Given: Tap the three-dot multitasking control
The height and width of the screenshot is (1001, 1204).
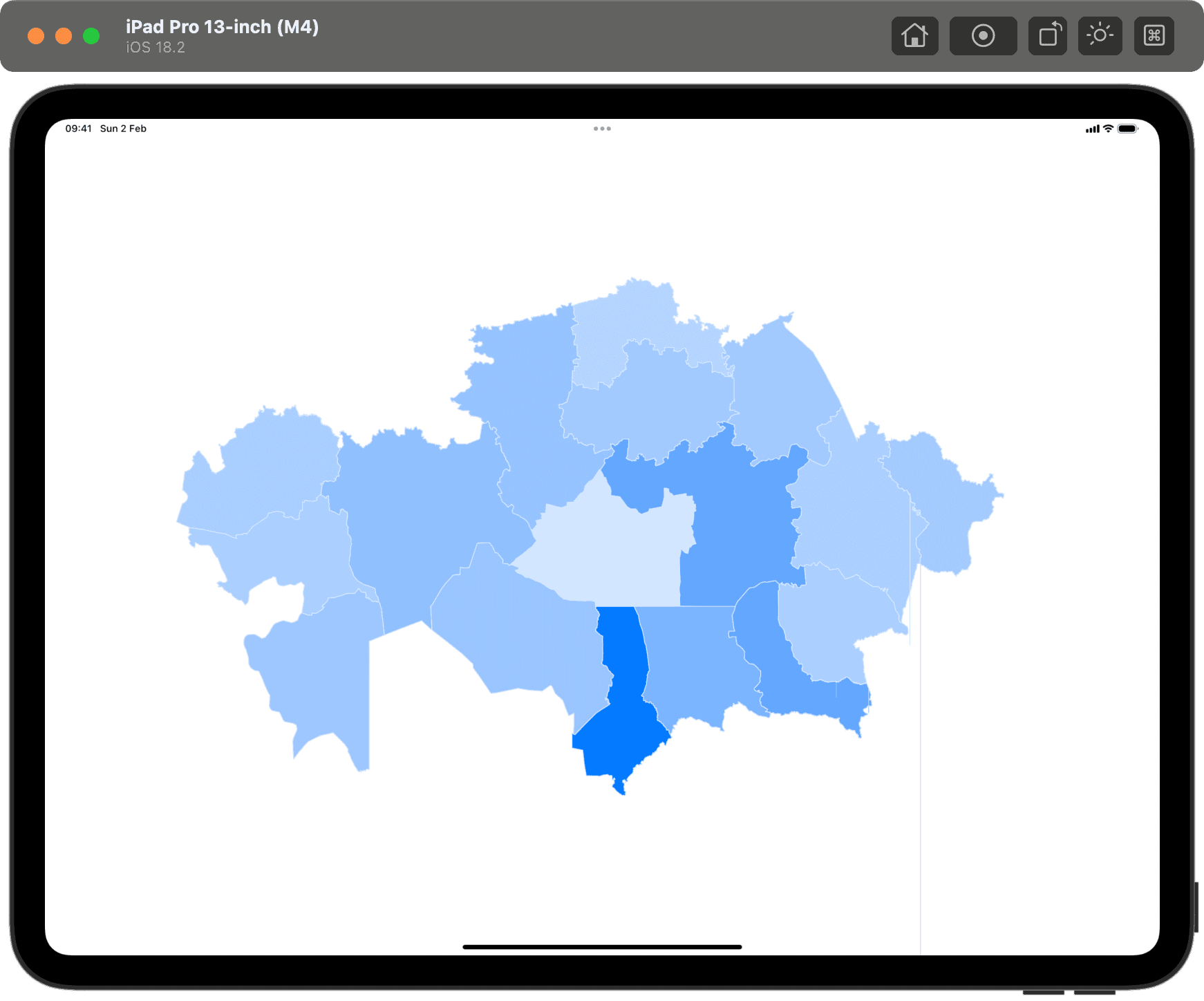Looking at the screenshot, I should click(x=602, y=129).
